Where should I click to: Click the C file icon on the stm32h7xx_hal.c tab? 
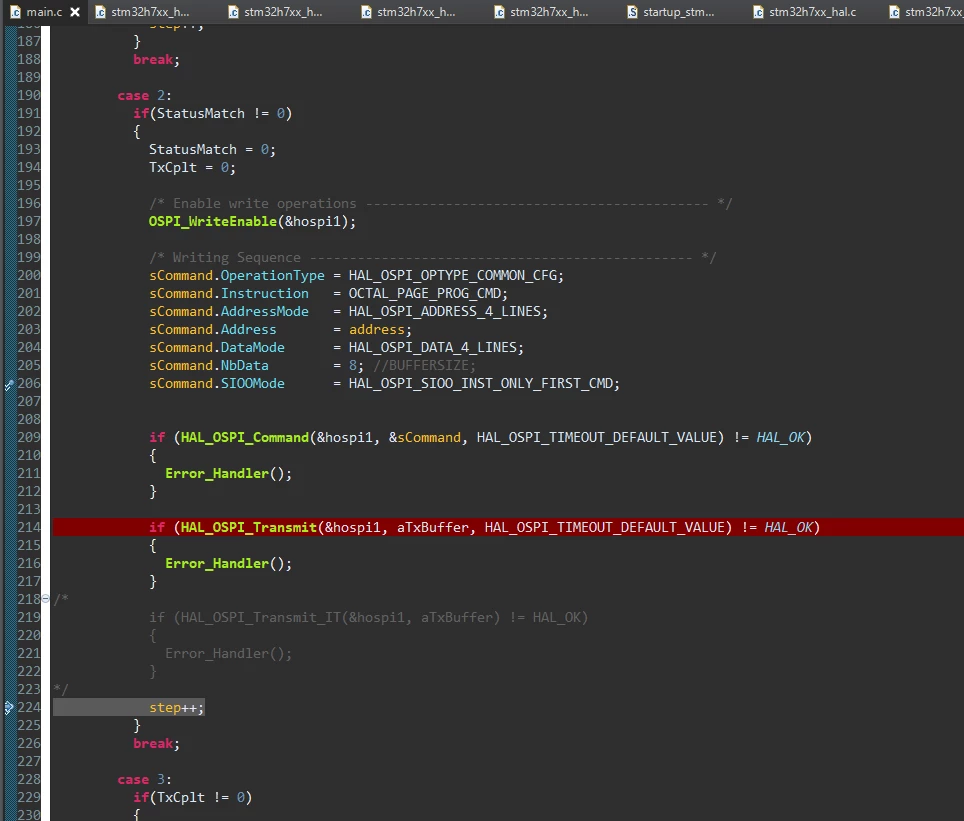(x=759, y=12)
